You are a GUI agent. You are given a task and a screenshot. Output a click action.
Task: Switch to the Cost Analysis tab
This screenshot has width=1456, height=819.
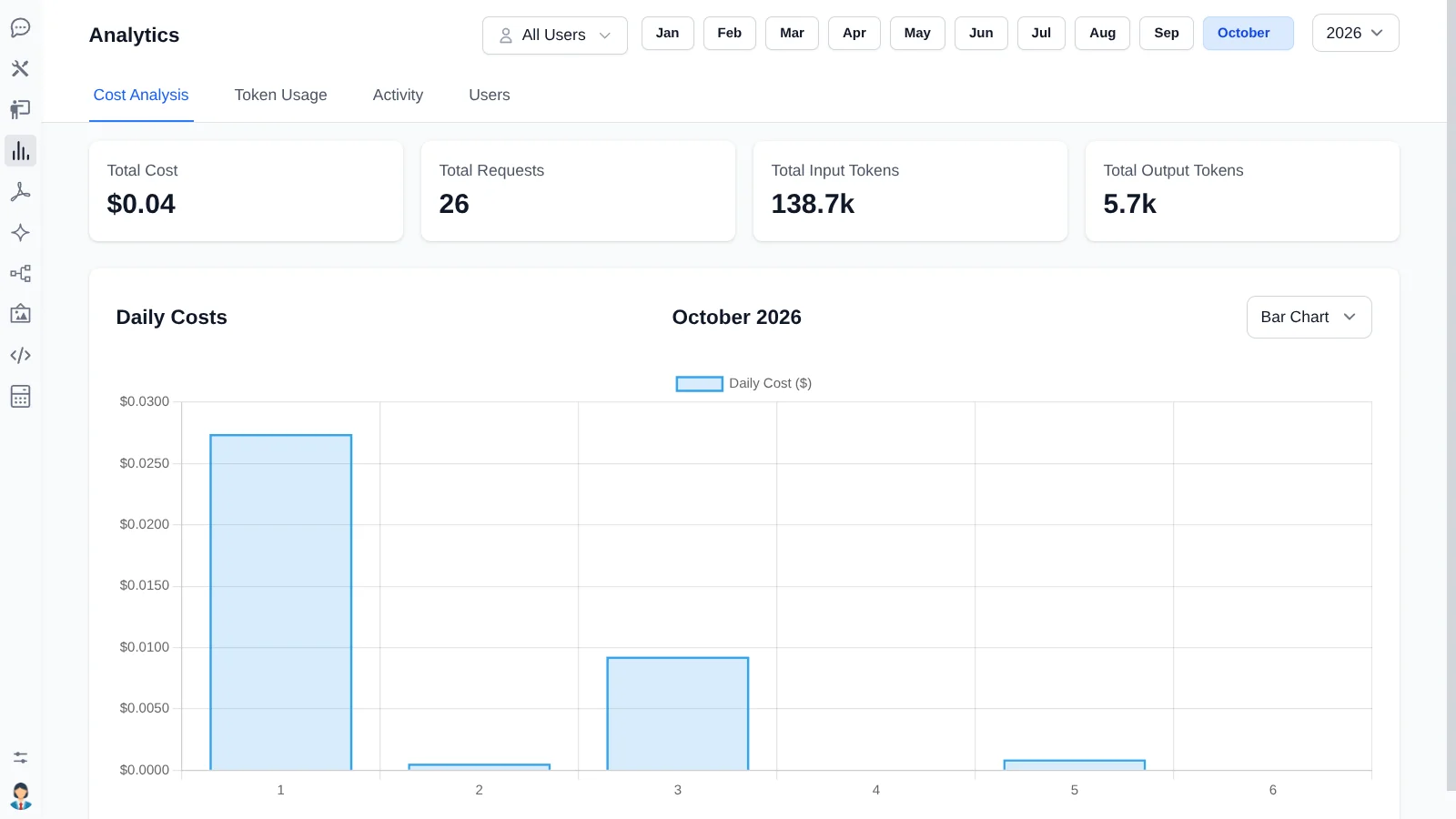[x=141, y=95]
